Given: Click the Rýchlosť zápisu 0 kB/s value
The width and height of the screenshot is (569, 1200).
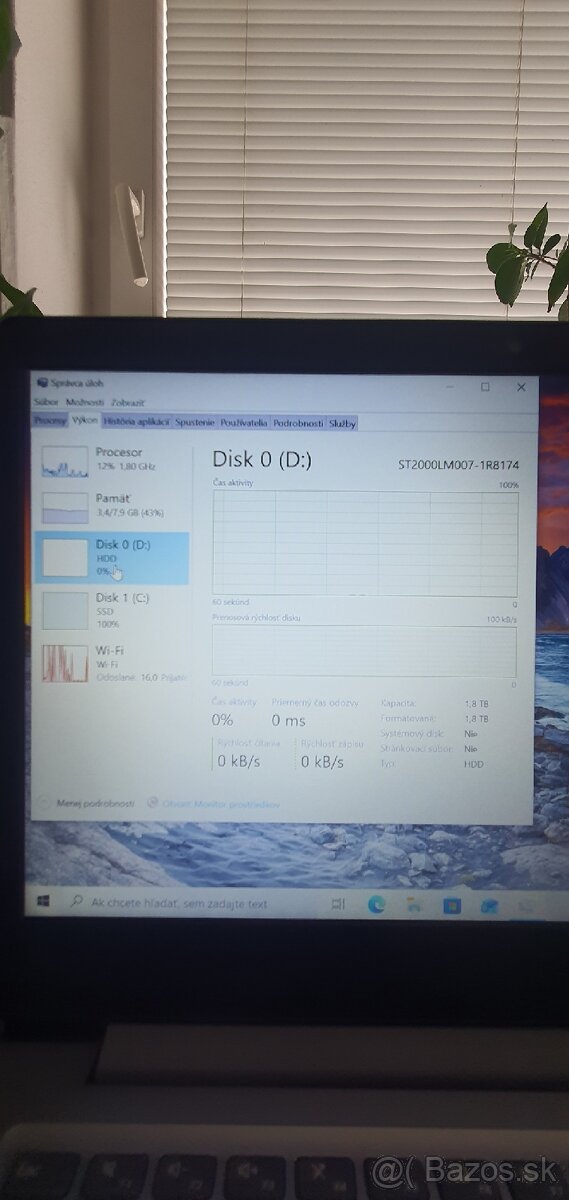Looking at the screenshot, I should coord(322,762).
